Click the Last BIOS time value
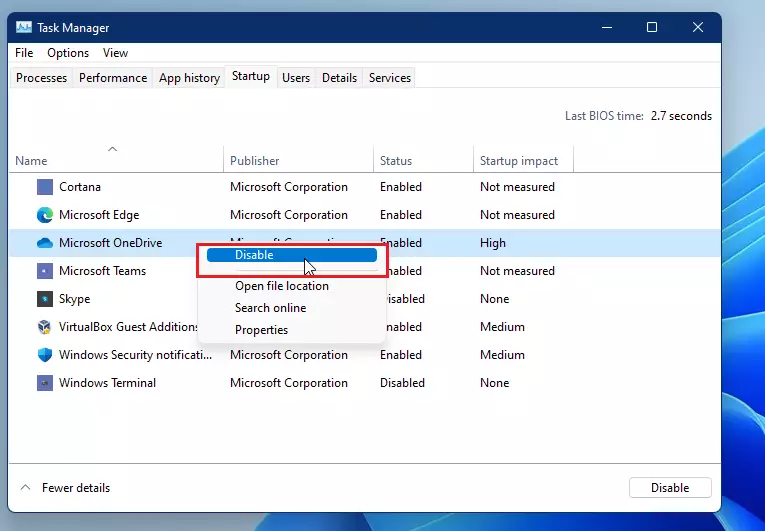 tap(681, 116)
